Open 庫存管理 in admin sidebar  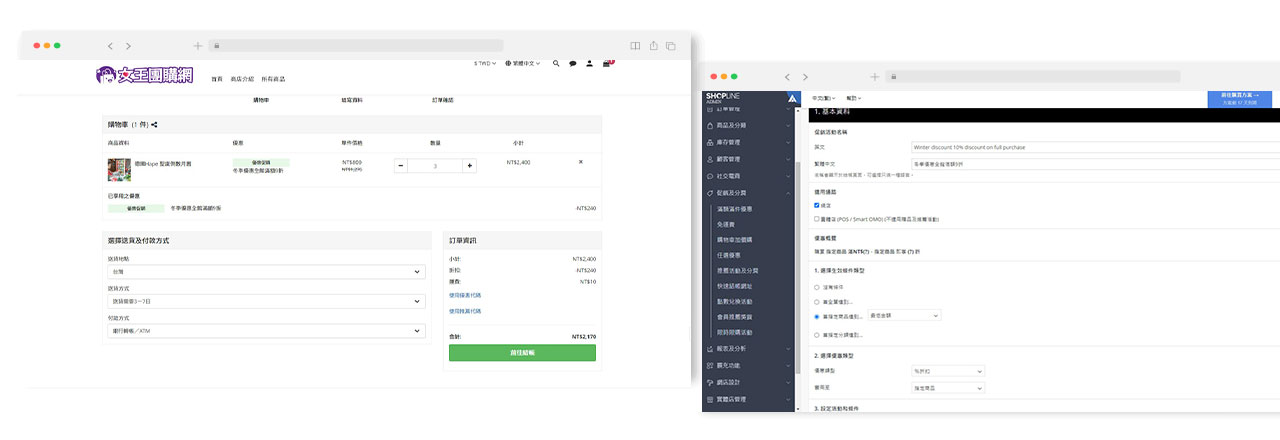point(749,143)
